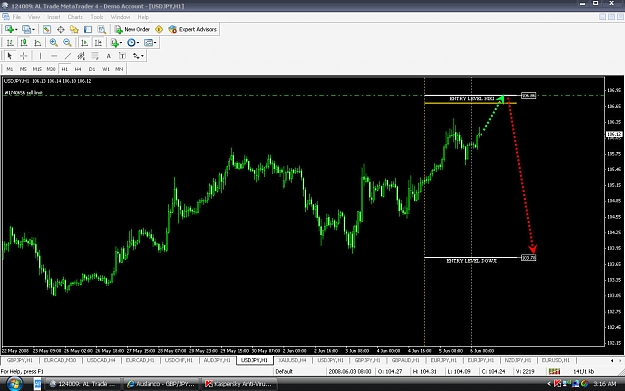The height and width of the screenshot is (391, 625).
Task: Open the Tools menu
Action: click(x=97, y=17)
